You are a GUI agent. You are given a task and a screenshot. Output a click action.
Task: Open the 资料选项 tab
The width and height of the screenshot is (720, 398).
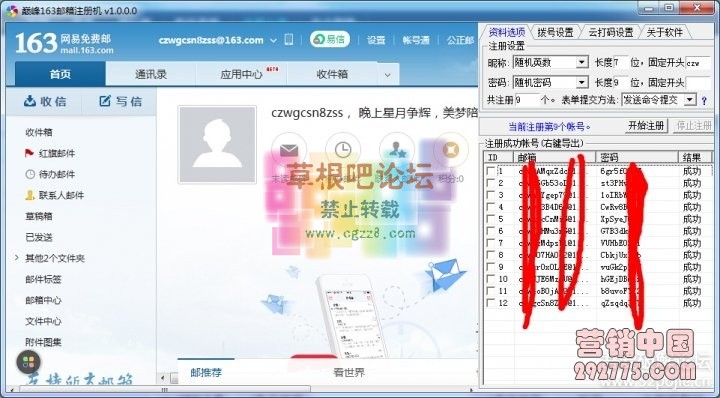click(x=506, y=32)
